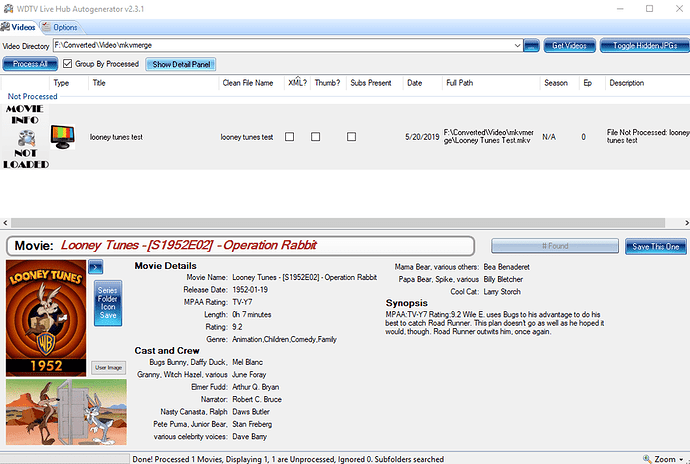Viewport: 690px width, 464px height.
Task: Click the Length value 0h 7 minutes
Action: [x=252, y=314]
